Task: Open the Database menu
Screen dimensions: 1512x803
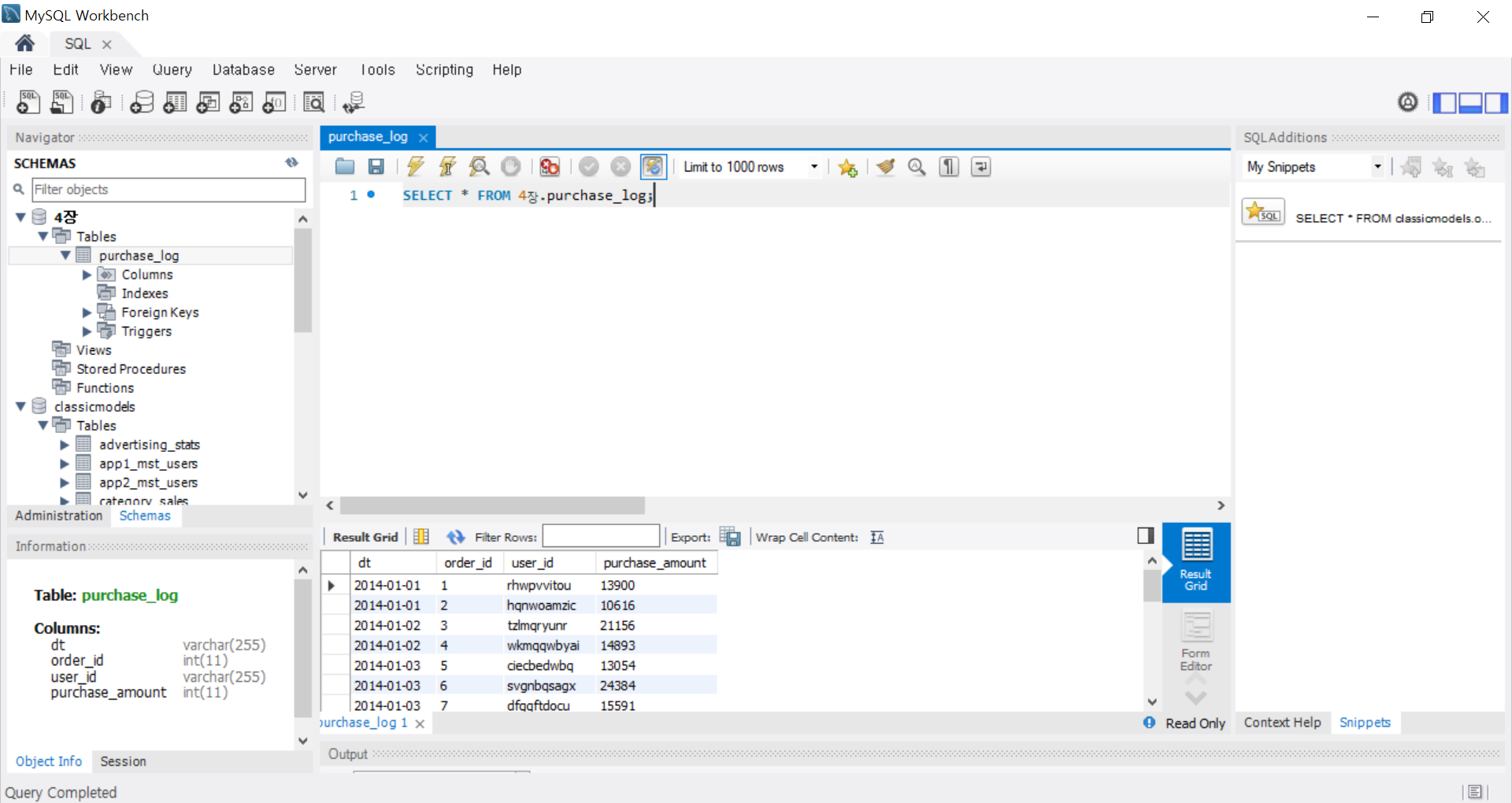Action: (243, 70)
